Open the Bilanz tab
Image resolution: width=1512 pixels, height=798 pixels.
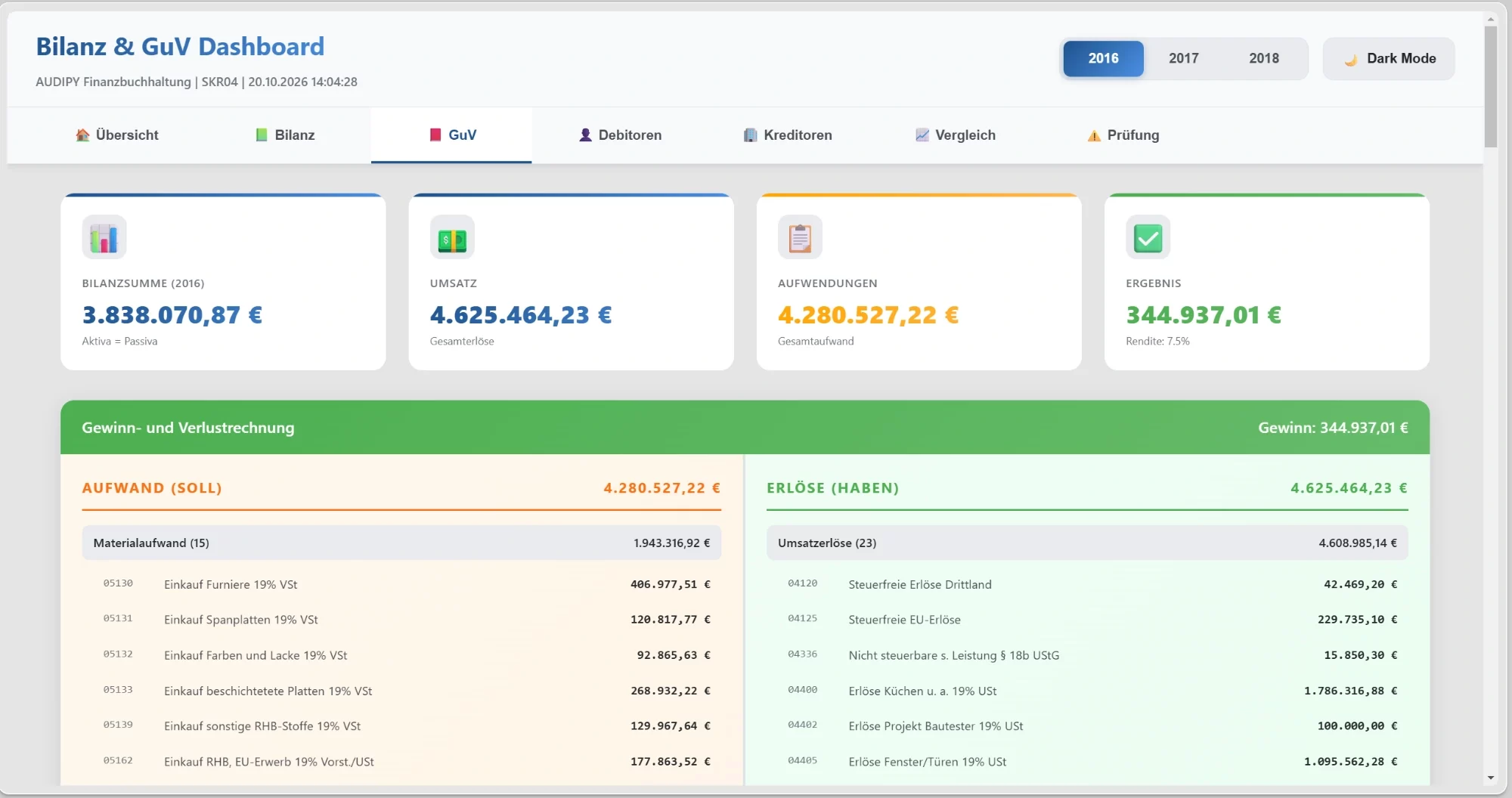[285, 135]
